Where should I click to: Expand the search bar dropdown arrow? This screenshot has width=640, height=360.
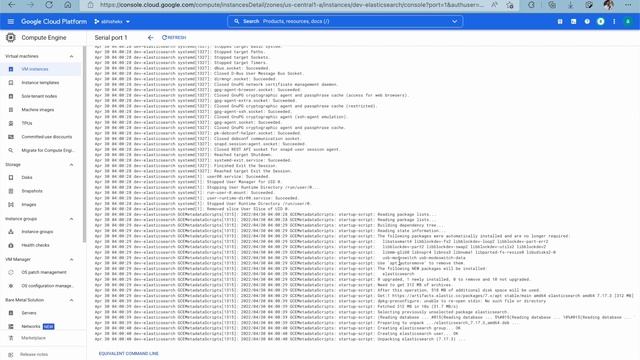(x=454, y=21)
